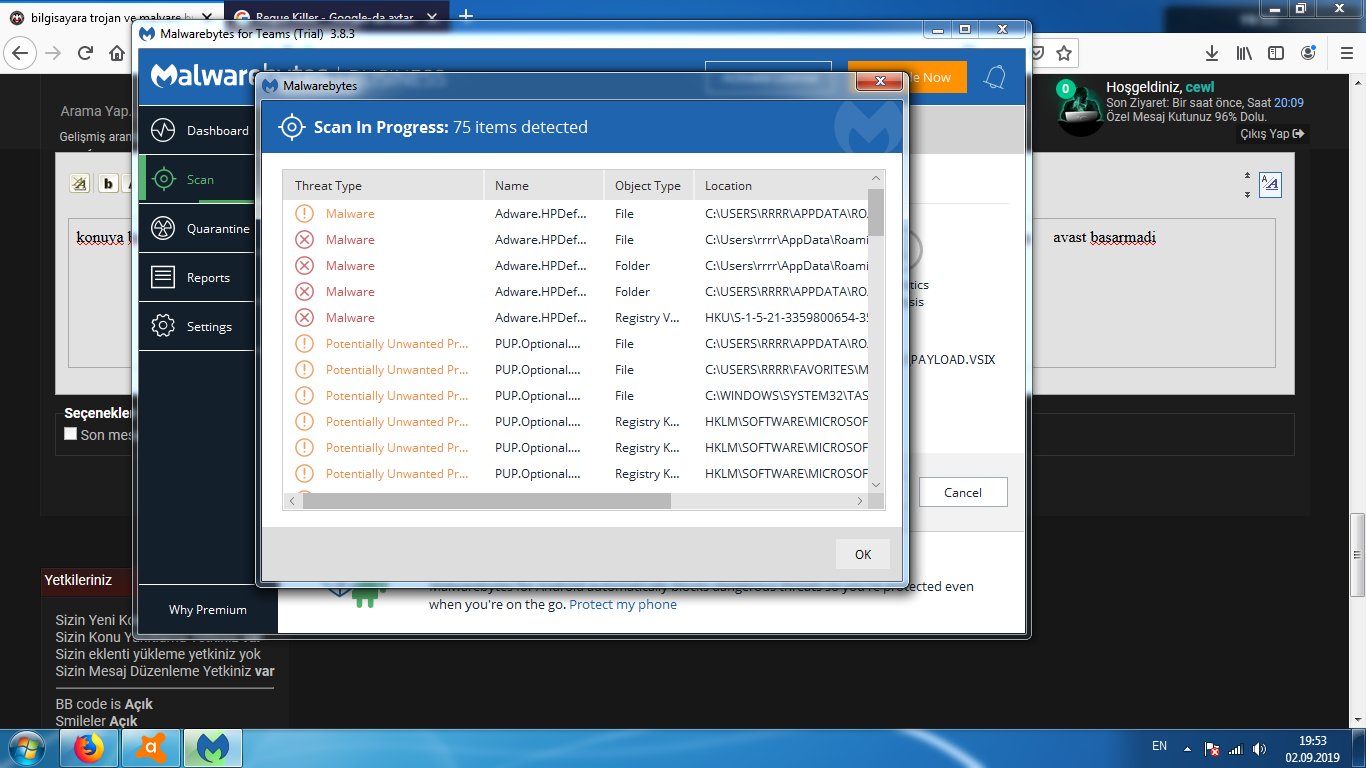Click the Pocket save icon in address bar
This screenshot has width=1366, height=768.
click(x=1039, y=53)
